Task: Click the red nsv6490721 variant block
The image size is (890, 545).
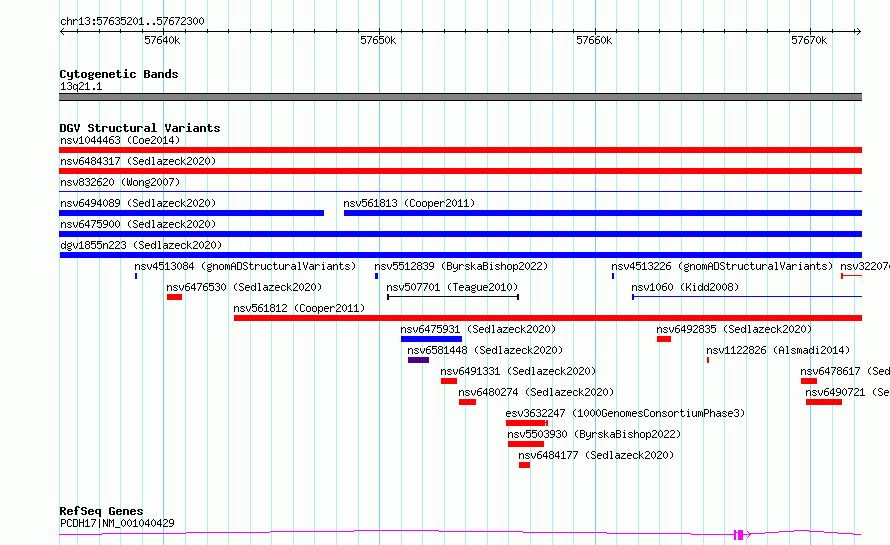Action: [x=824, y=402]
